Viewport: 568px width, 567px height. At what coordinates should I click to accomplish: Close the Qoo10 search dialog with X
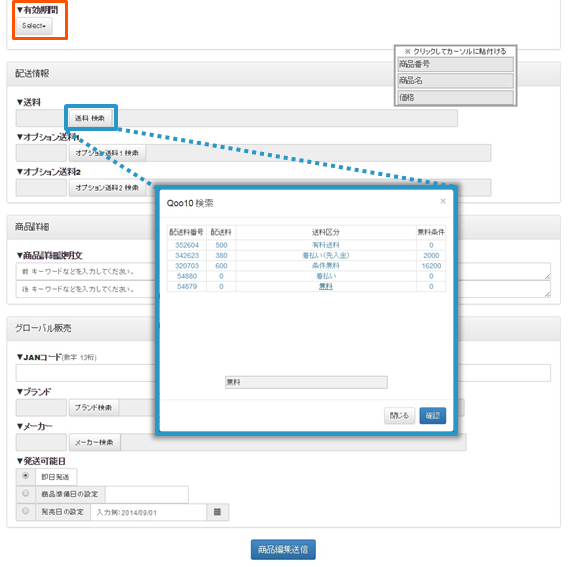coord(443,201)
